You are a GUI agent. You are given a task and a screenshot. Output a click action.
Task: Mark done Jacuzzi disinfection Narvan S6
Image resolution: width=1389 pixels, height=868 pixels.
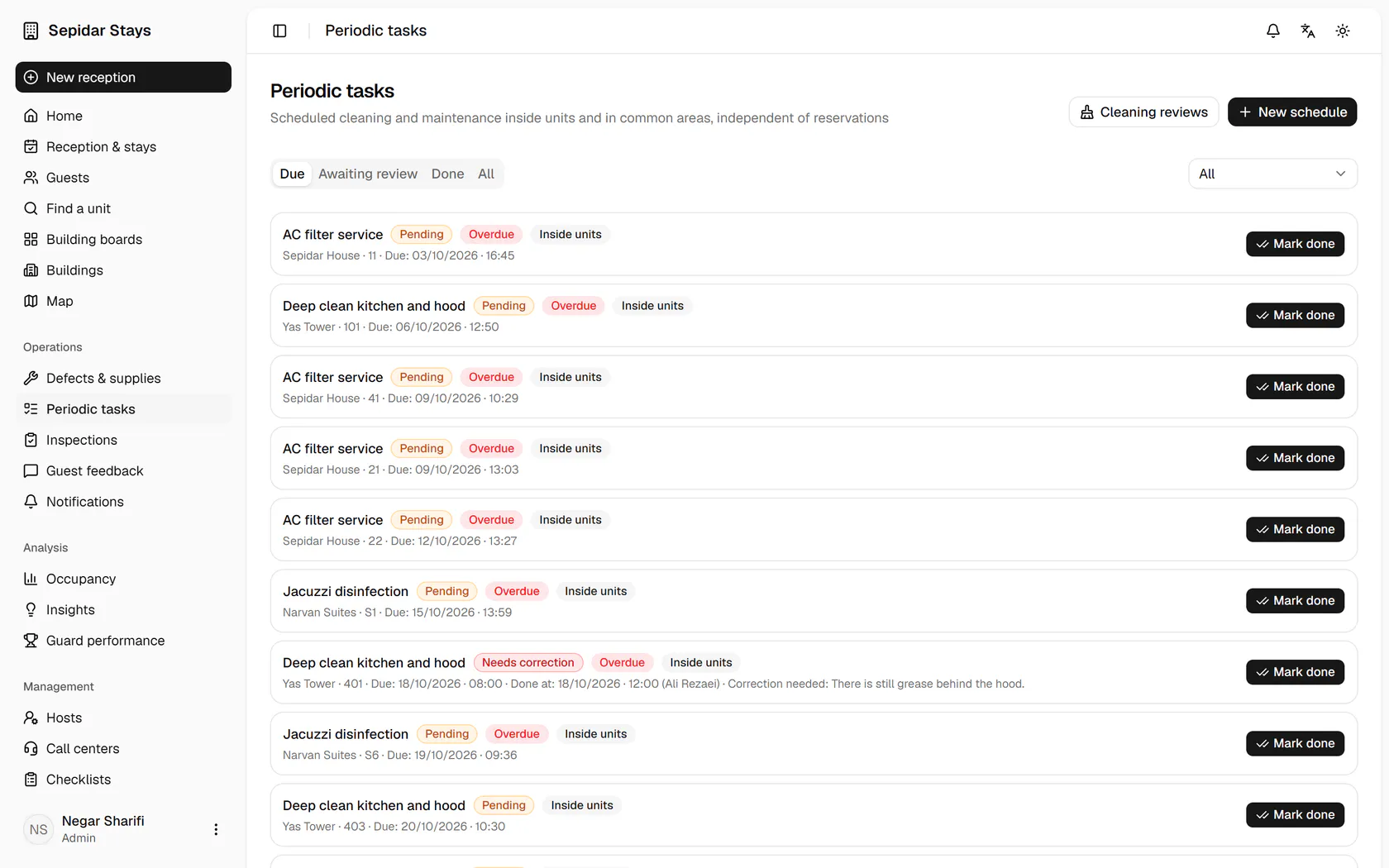1295,743
